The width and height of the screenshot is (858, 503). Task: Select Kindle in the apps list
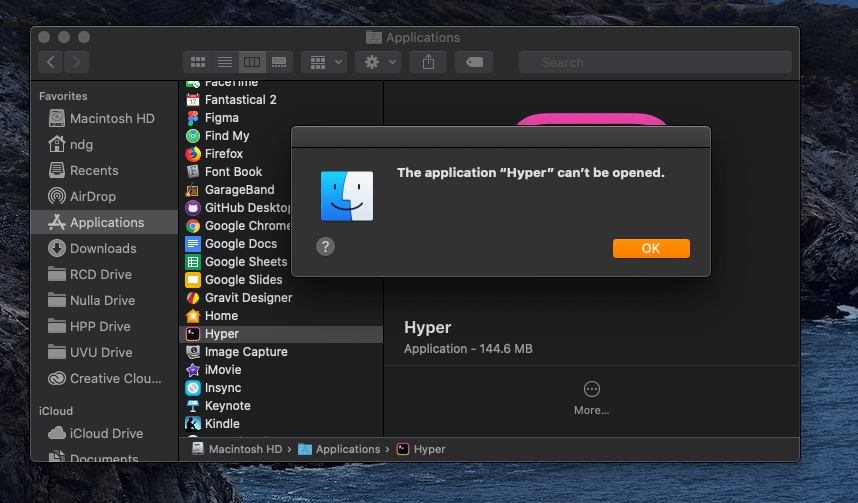(281, 424)
